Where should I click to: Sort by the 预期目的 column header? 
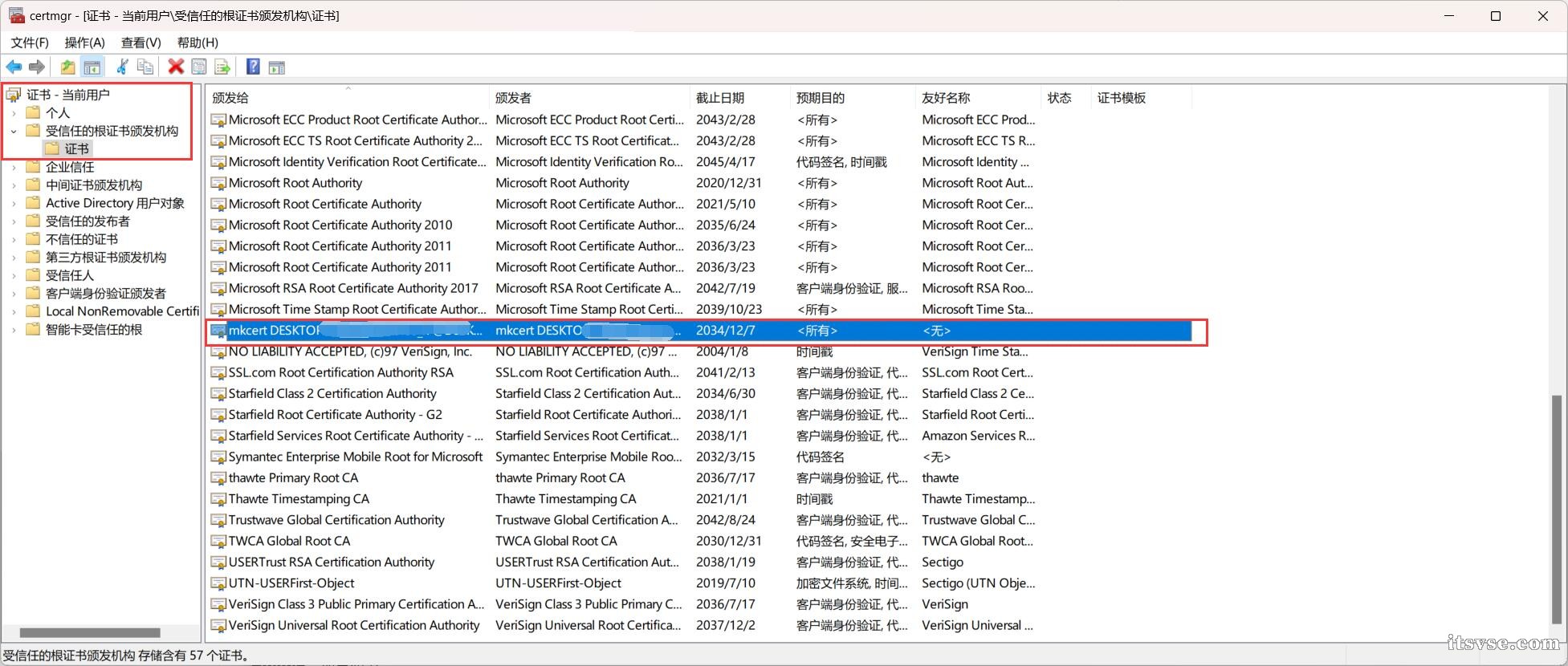[853, 98]
